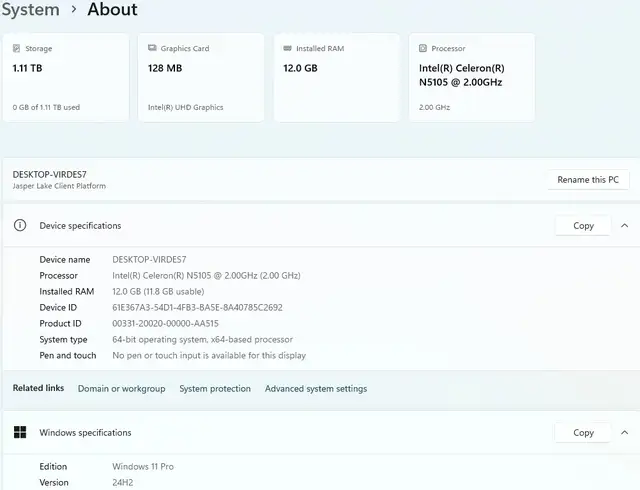Open the Domain or workgroup link
This screenshot has width=640, height=490.
point(121,389)
